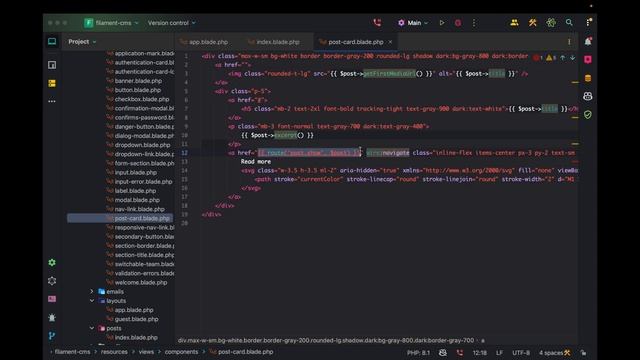
Task: Open the Version control dropdown
Action: [x=171, y=23]
